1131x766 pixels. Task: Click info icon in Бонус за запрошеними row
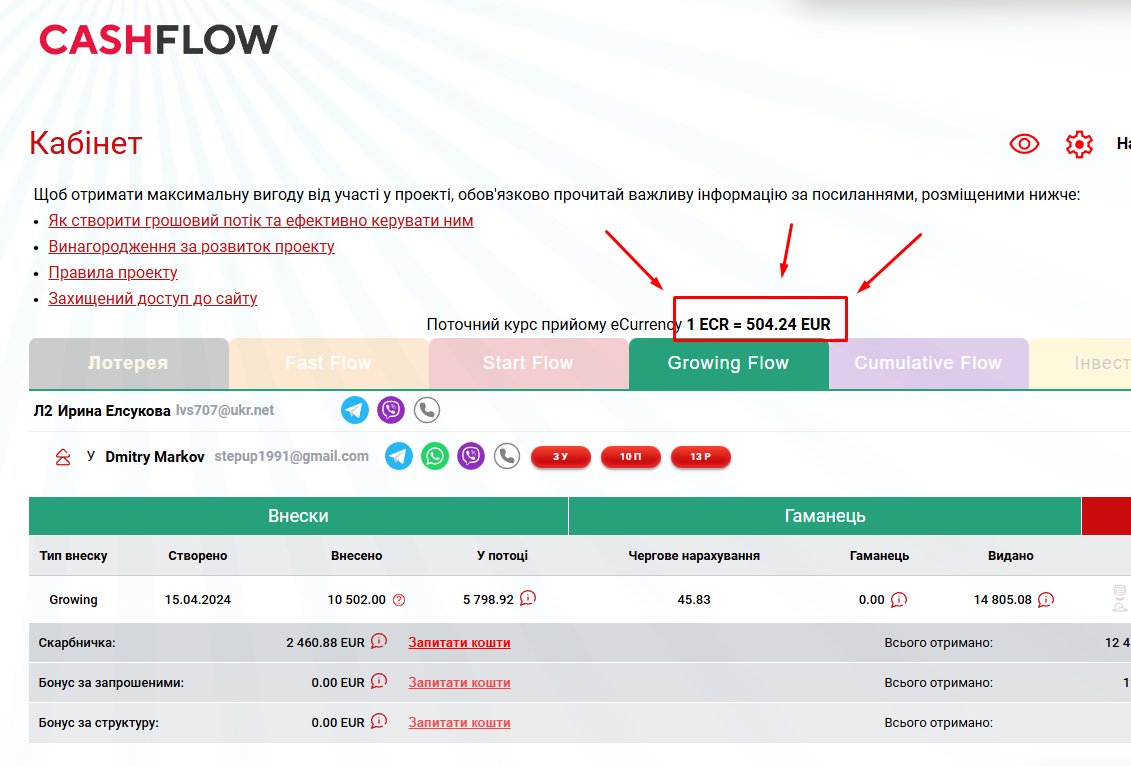pos(379,681)
